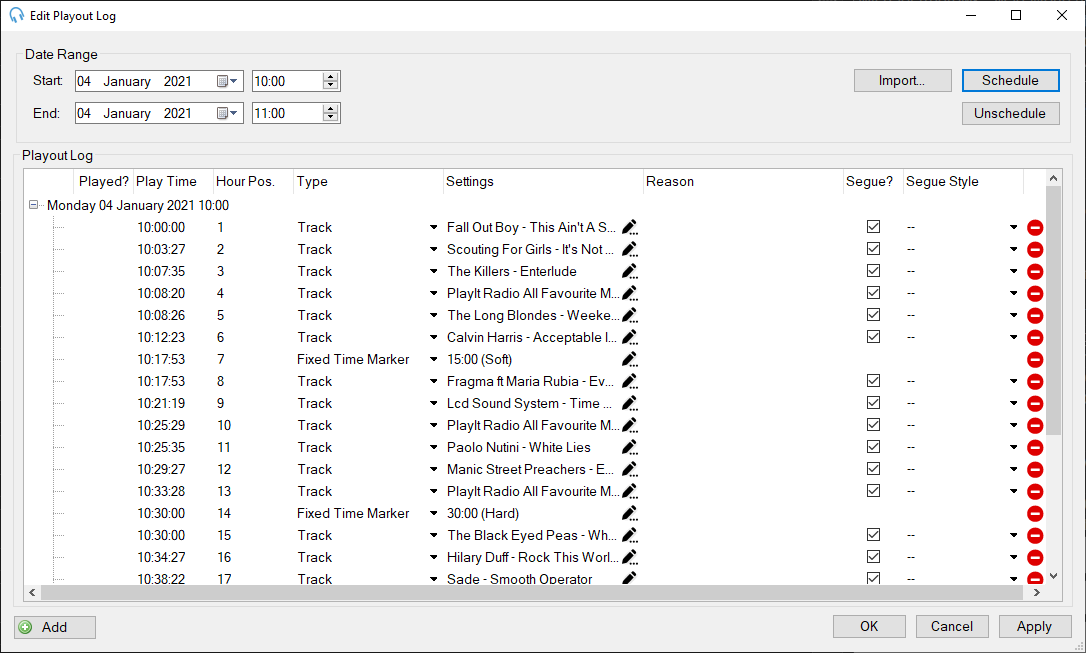Open Type dropdown on 15:00 (Soft) marker row
The width and height of the screenshot is (1086, 653).
434,359
